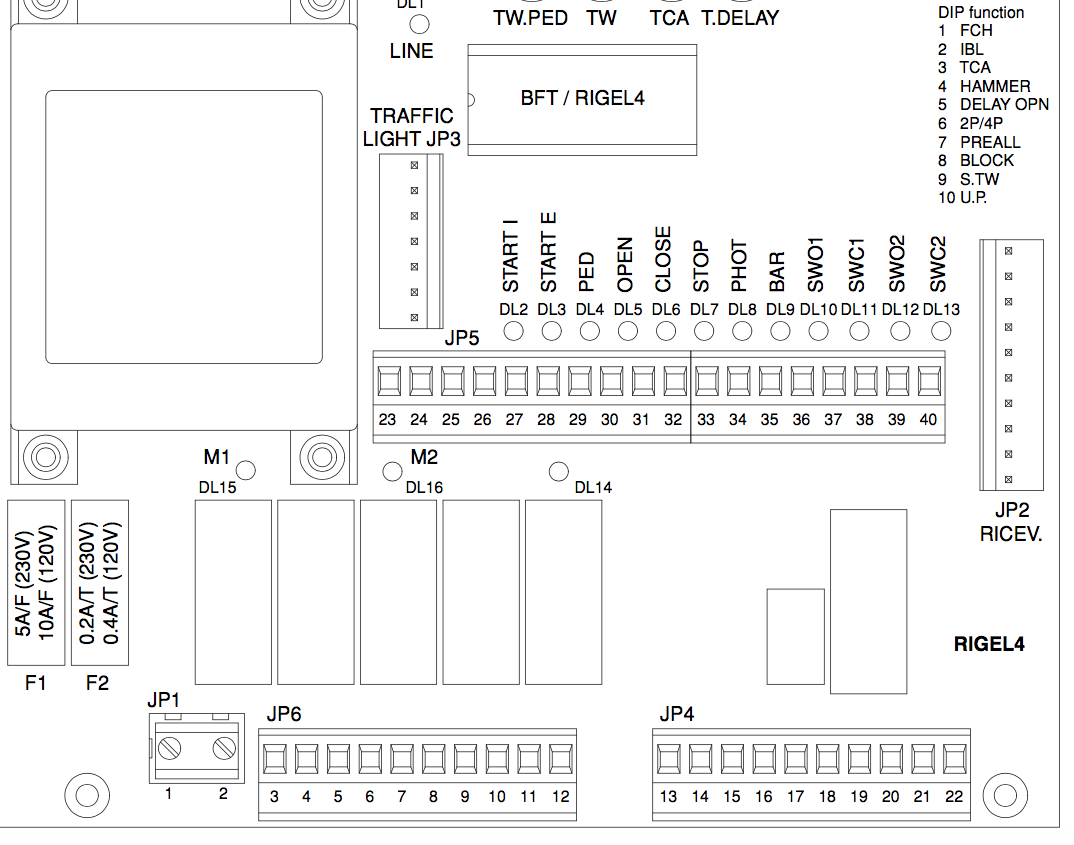The height and width of the screenshot is (845, 1074).
Task: Click the top pin of the JP3 connector
Action: tap(414, 165)
